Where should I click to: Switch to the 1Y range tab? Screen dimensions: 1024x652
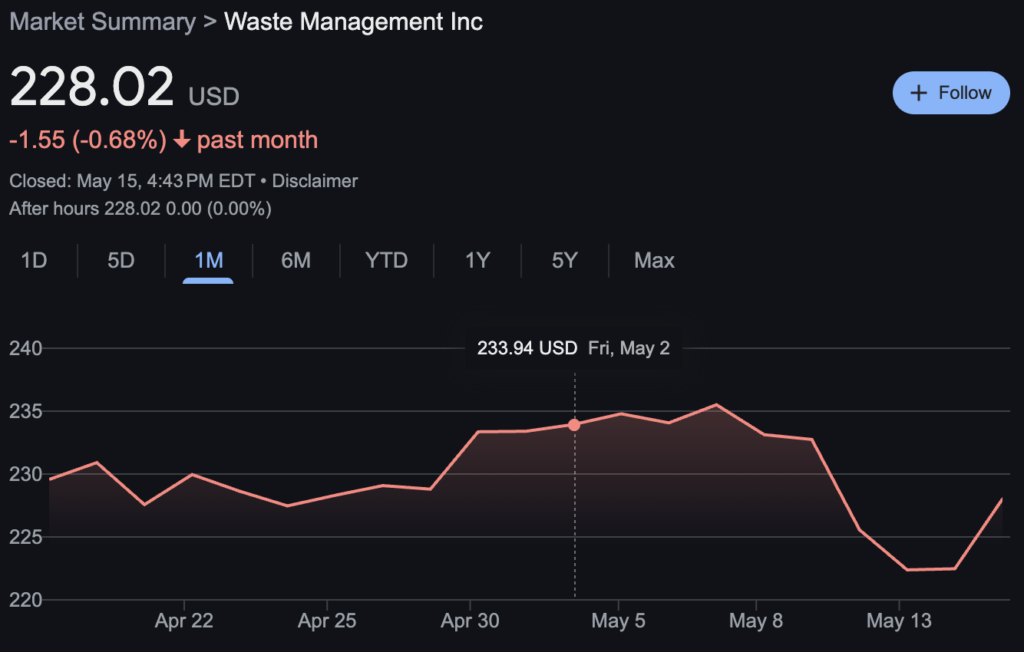click(477, 261)
